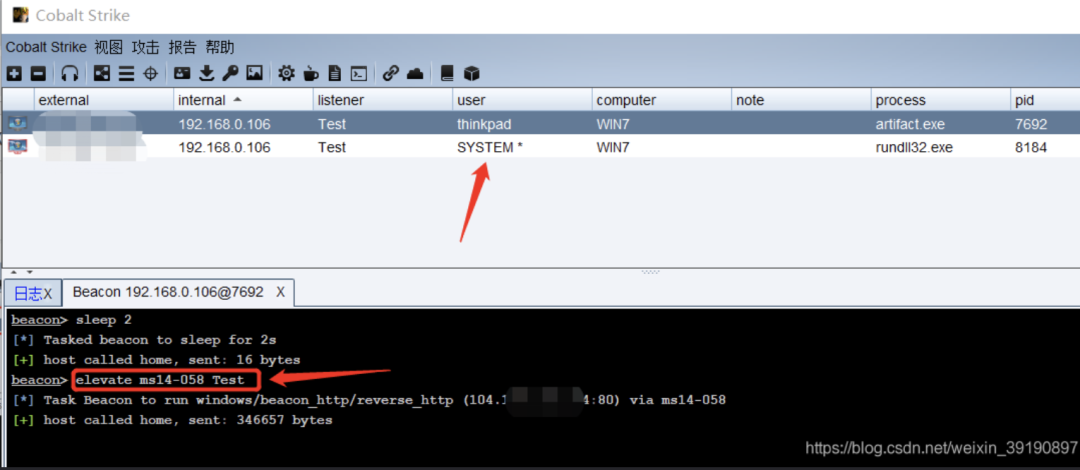
Task: Open Keystrokes via the key icon
Action: [230, 73]
